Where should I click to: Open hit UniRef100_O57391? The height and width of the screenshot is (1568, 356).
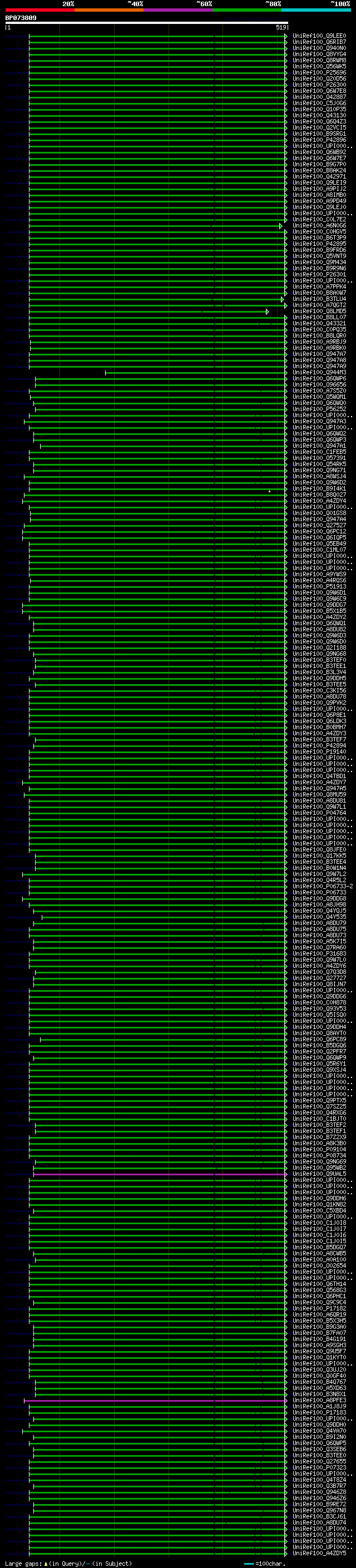click(x=319, y=458)
